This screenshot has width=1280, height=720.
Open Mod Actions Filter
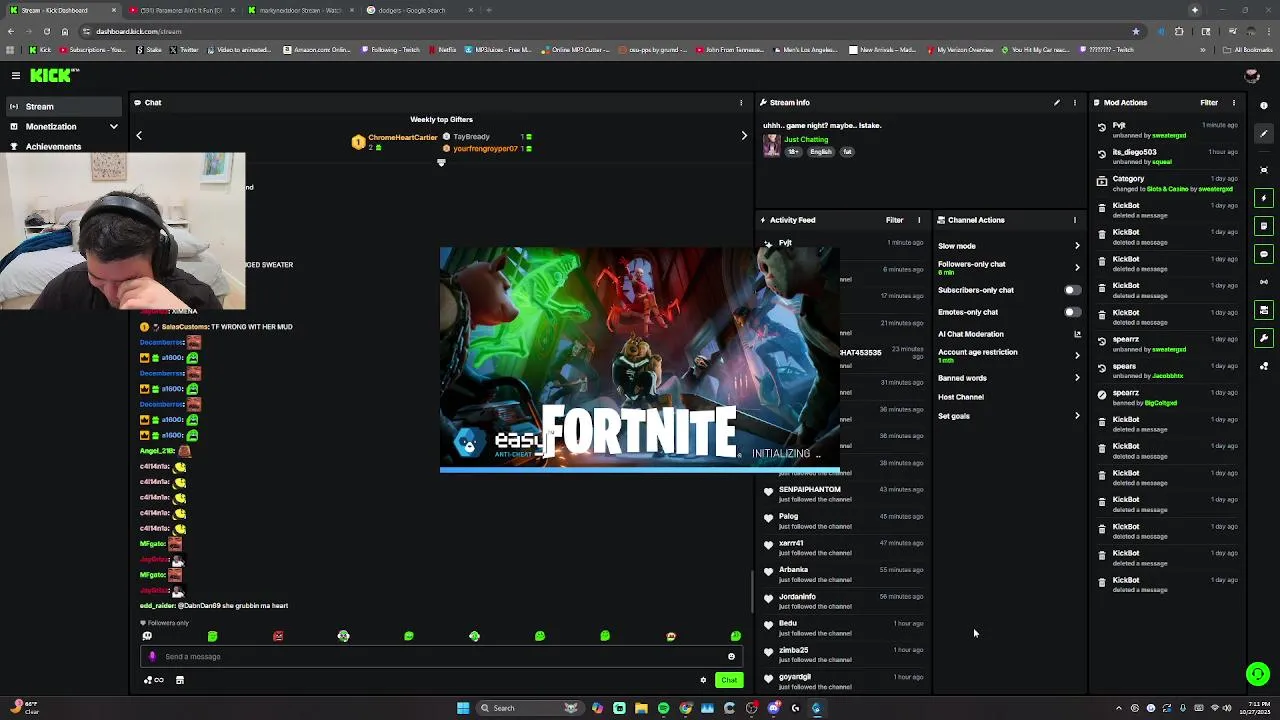pos(1209,102)
